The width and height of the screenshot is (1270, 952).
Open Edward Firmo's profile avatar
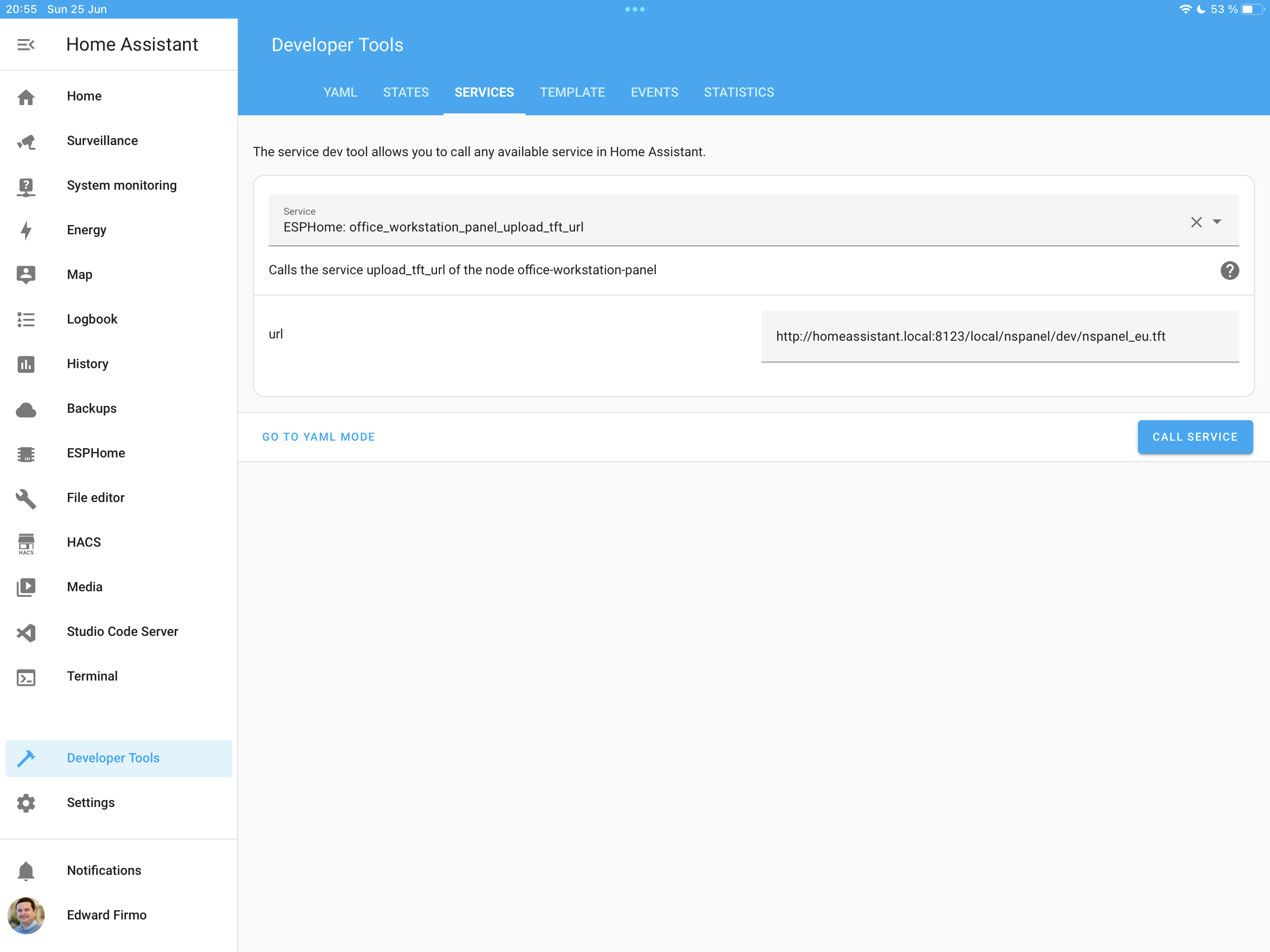click(26, 915)
